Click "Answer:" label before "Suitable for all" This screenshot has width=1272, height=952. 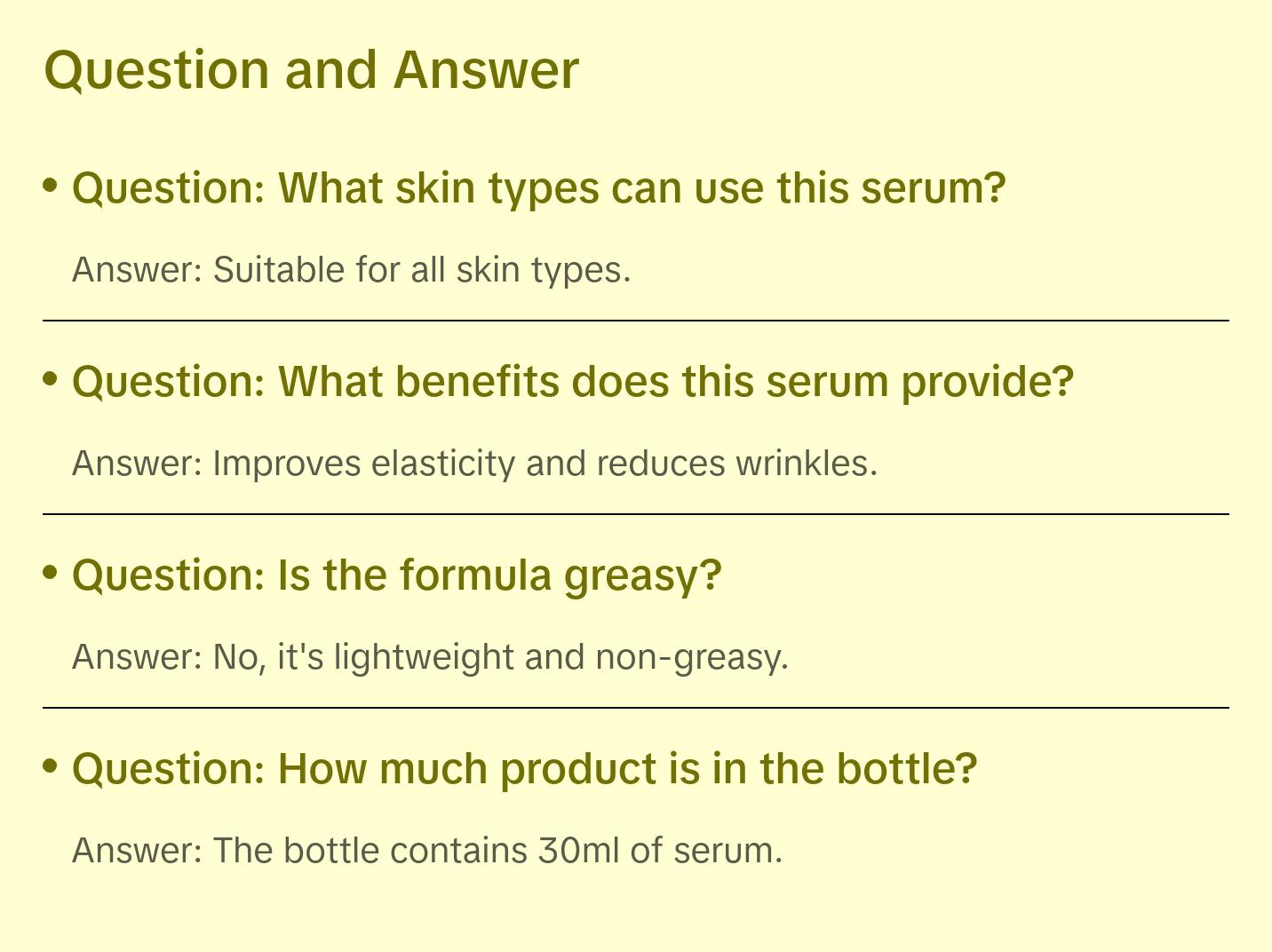click(x=138, y=270)
